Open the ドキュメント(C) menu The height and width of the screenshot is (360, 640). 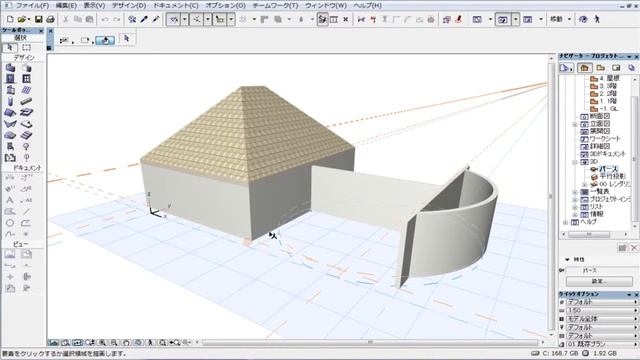pyautogui.click(x=176, y=5)
